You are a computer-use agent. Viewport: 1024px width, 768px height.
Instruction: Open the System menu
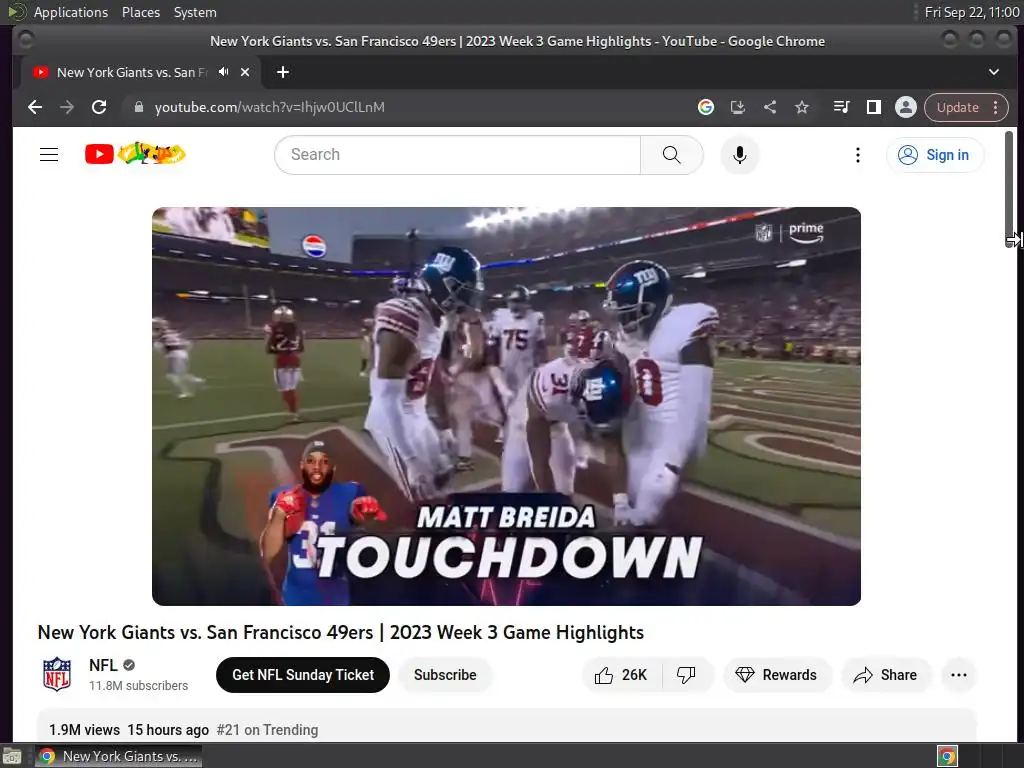pyautogui.click(x=195, y=12)
